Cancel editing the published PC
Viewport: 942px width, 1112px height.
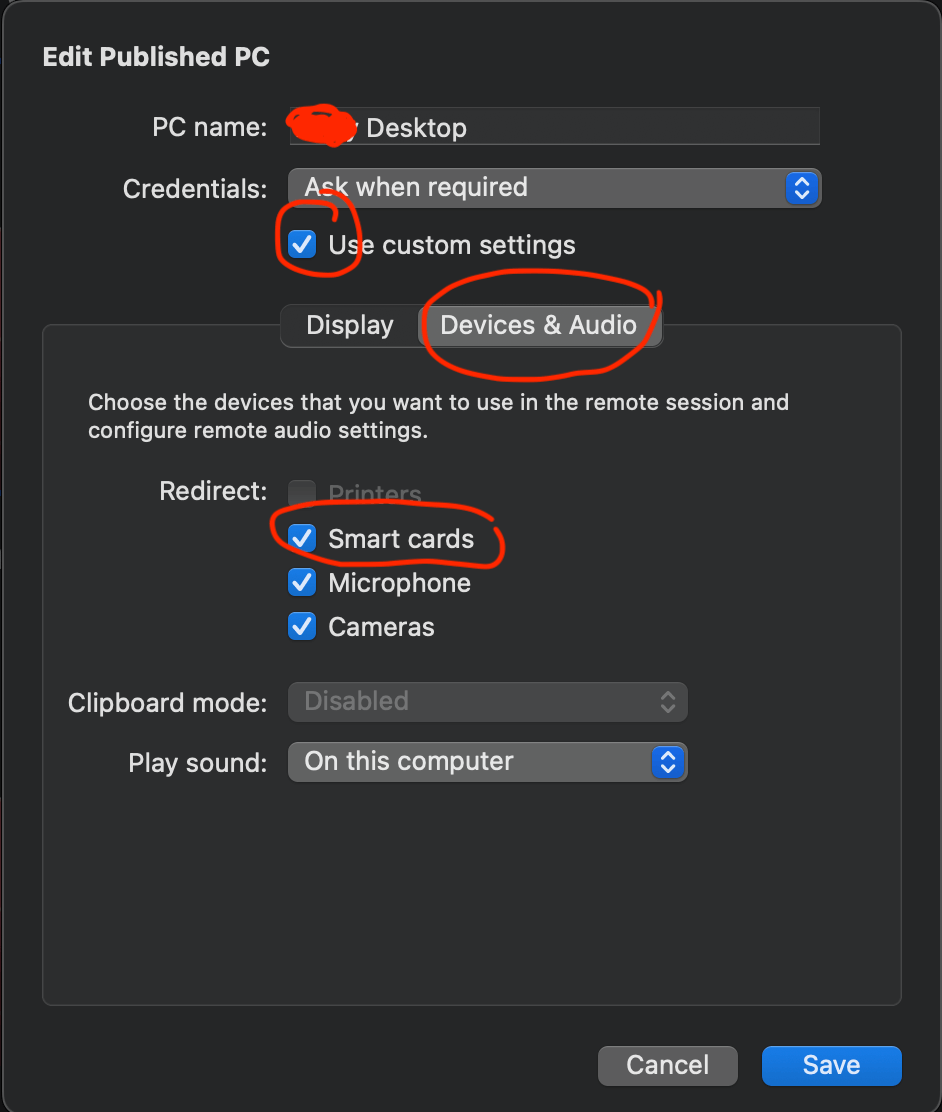(667, 1065)
